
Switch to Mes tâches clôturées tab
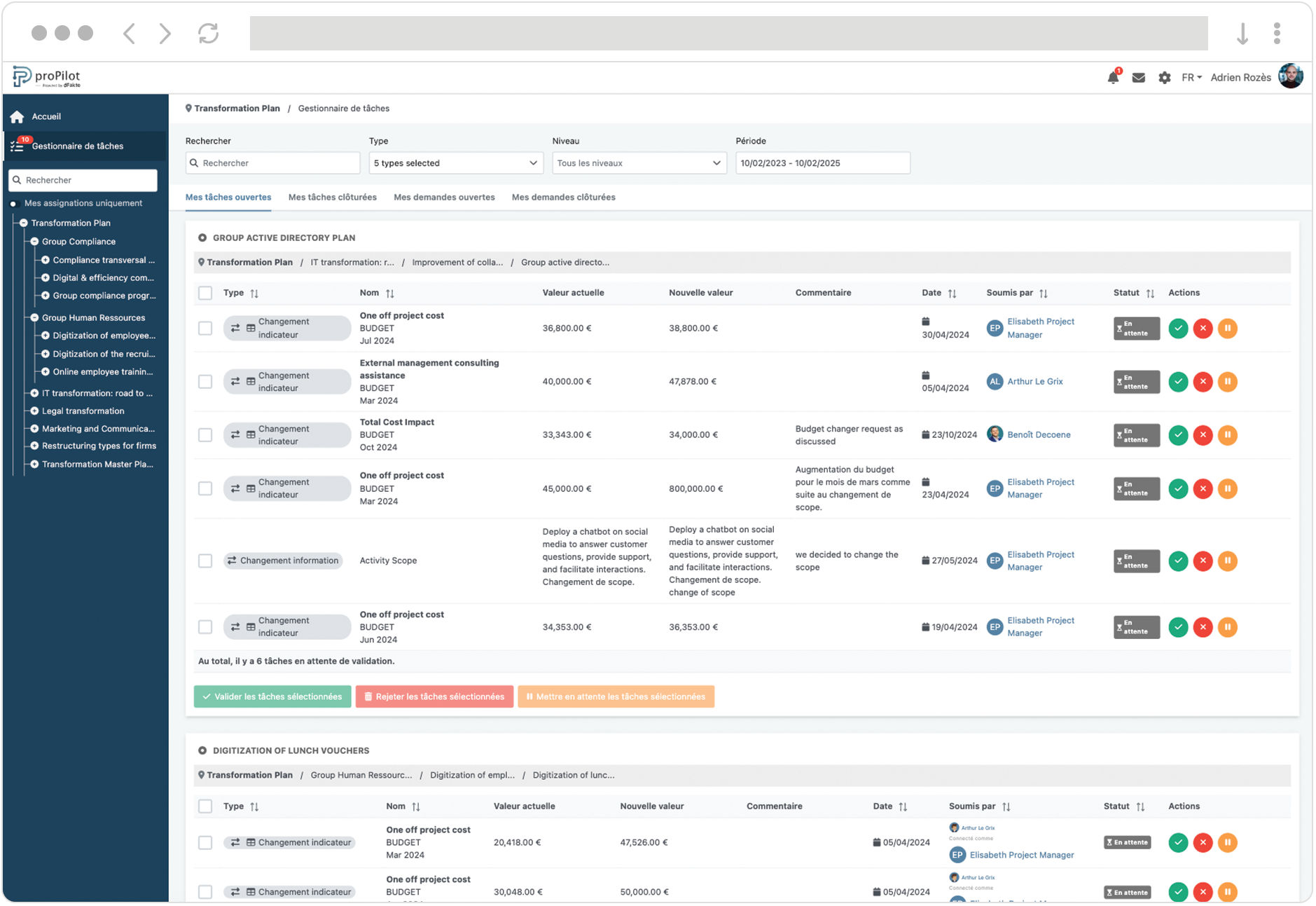tap(332, 198)
